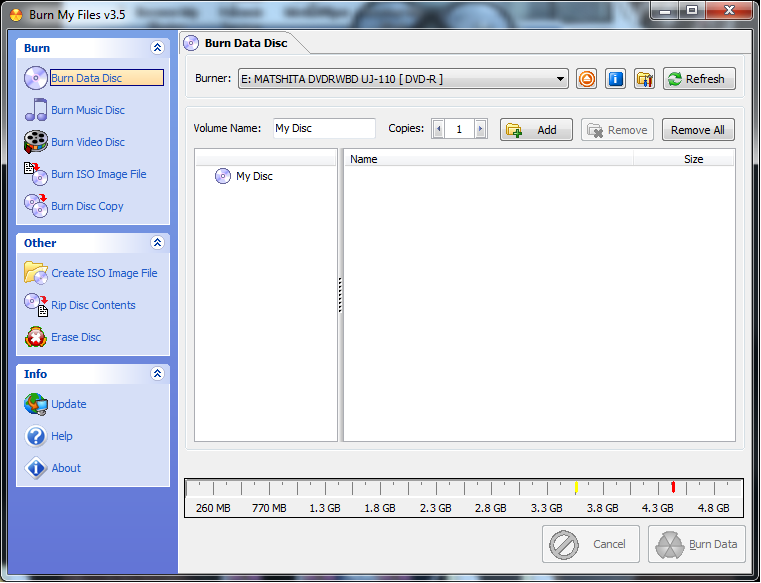Collapse the Other panel section
This screenshot has width=761, height=583.
point(157,243)
